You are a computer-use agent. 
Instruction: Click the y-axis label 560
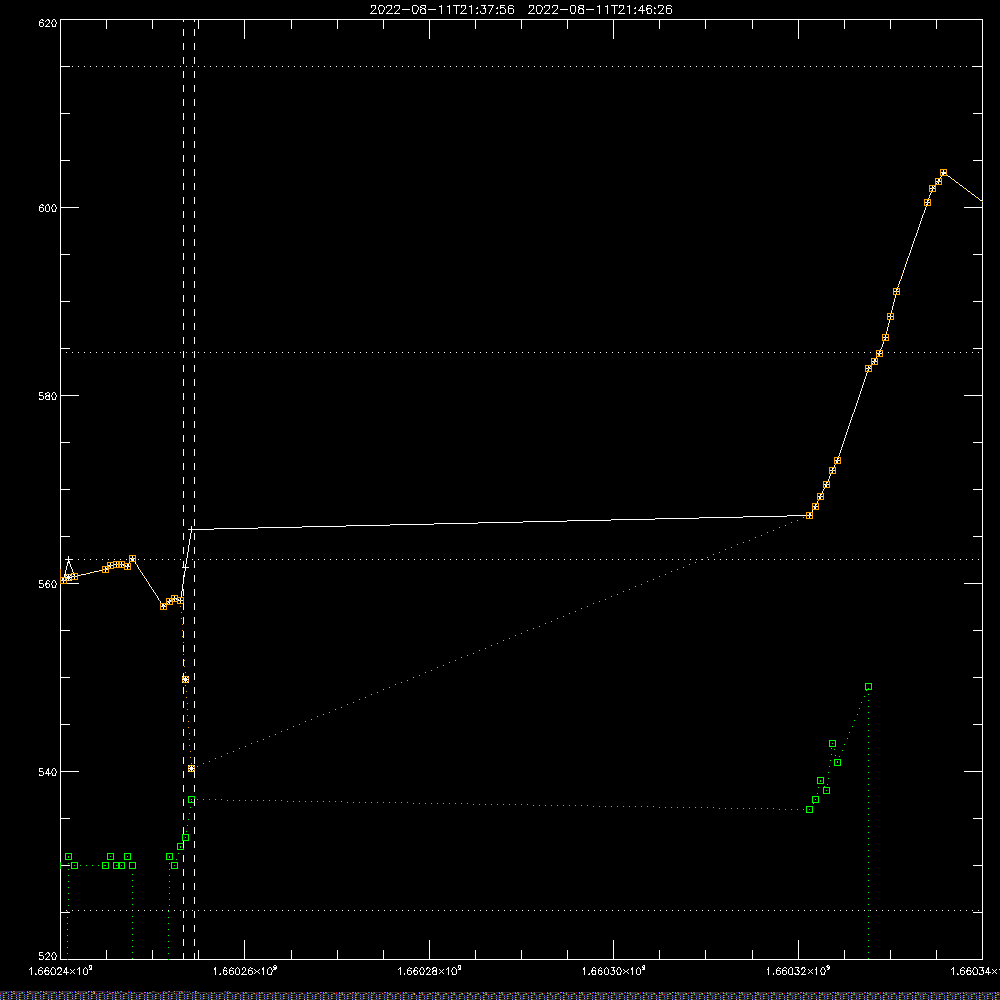tap(48, 584)
